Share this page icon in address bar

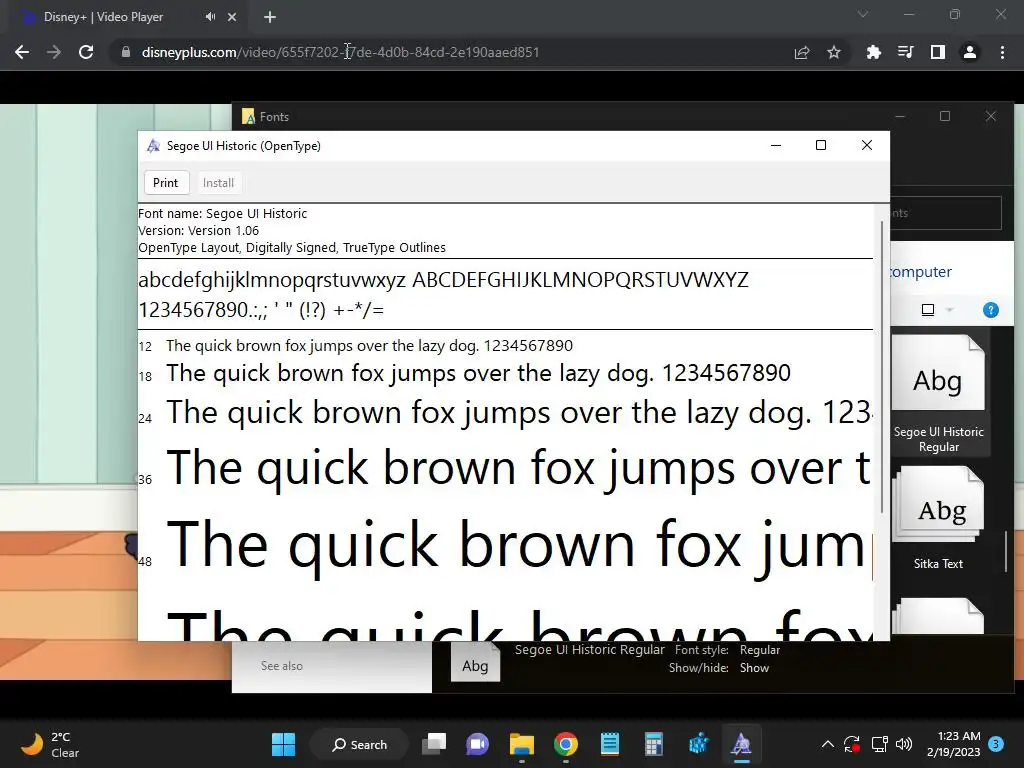tap(802, 52)
